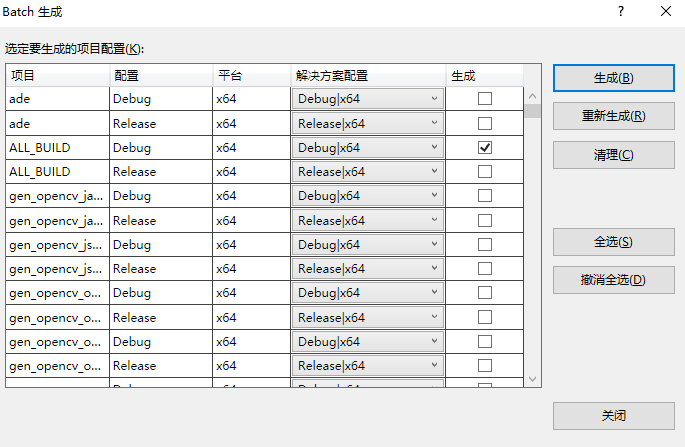The width and height of the screenshot is (685, 447).
Task: Enable build checkbox for ade Debug
Action: coord(485,99)
